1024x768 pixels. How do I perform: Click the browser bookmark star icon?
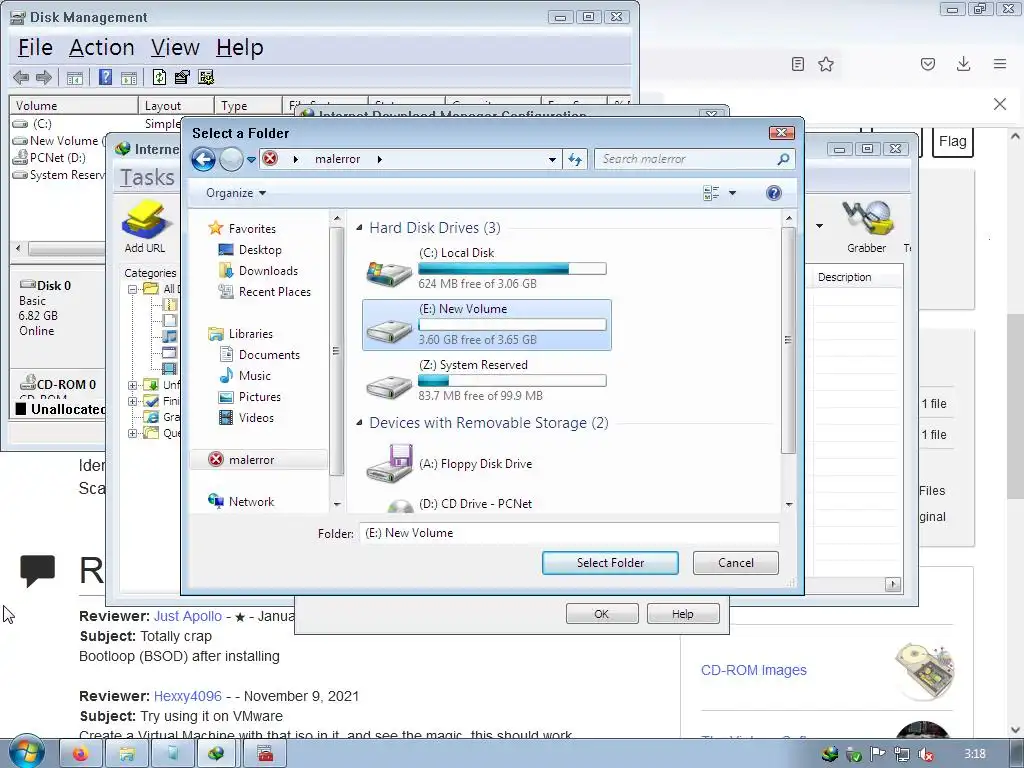tap(826, 64)
